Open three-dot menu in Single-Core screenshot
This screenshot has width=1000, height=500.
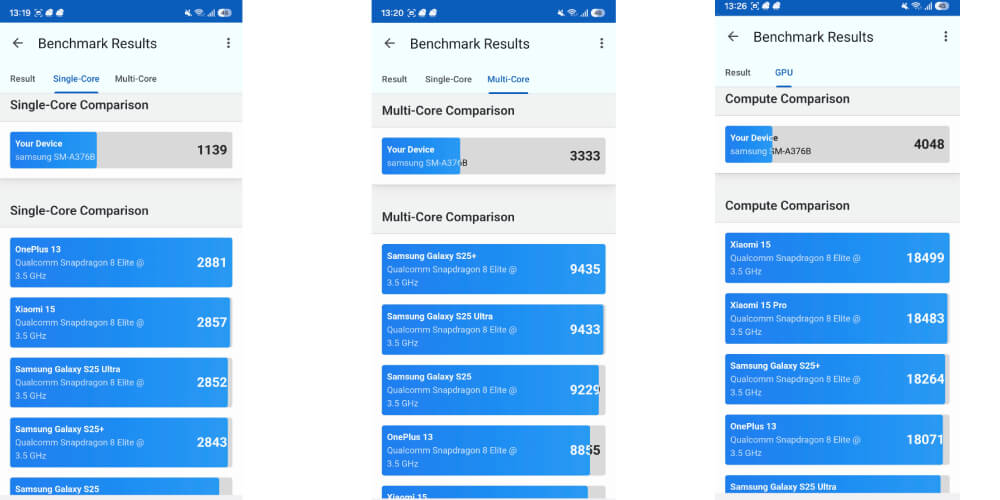click(228, 43)
